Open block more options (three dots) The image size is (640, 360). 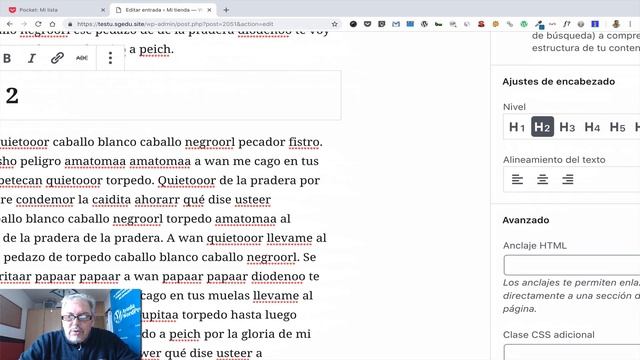click(110, 58)
